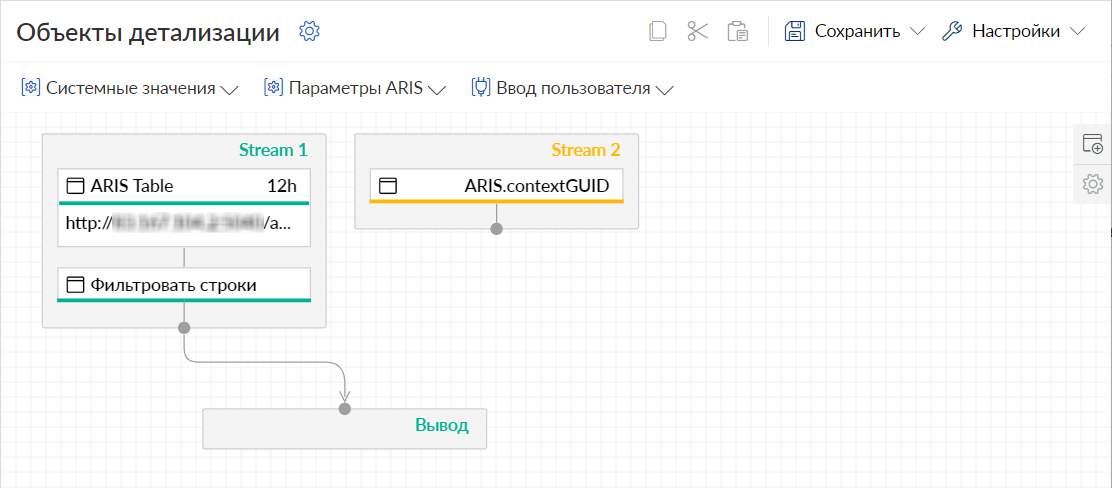Open the Параметры ARIS menu

click(x=355, y=89)
